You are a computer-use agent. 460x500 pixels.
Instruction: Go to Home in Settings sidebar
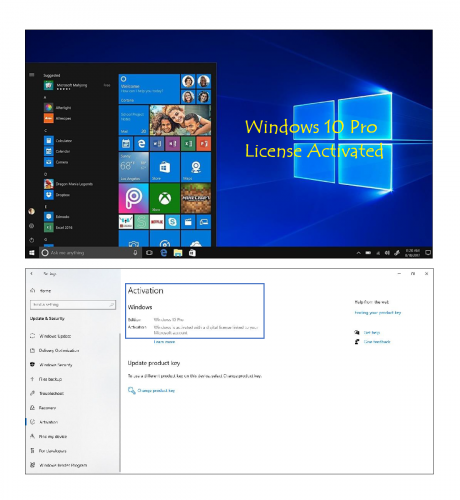(x=41, y=291)
